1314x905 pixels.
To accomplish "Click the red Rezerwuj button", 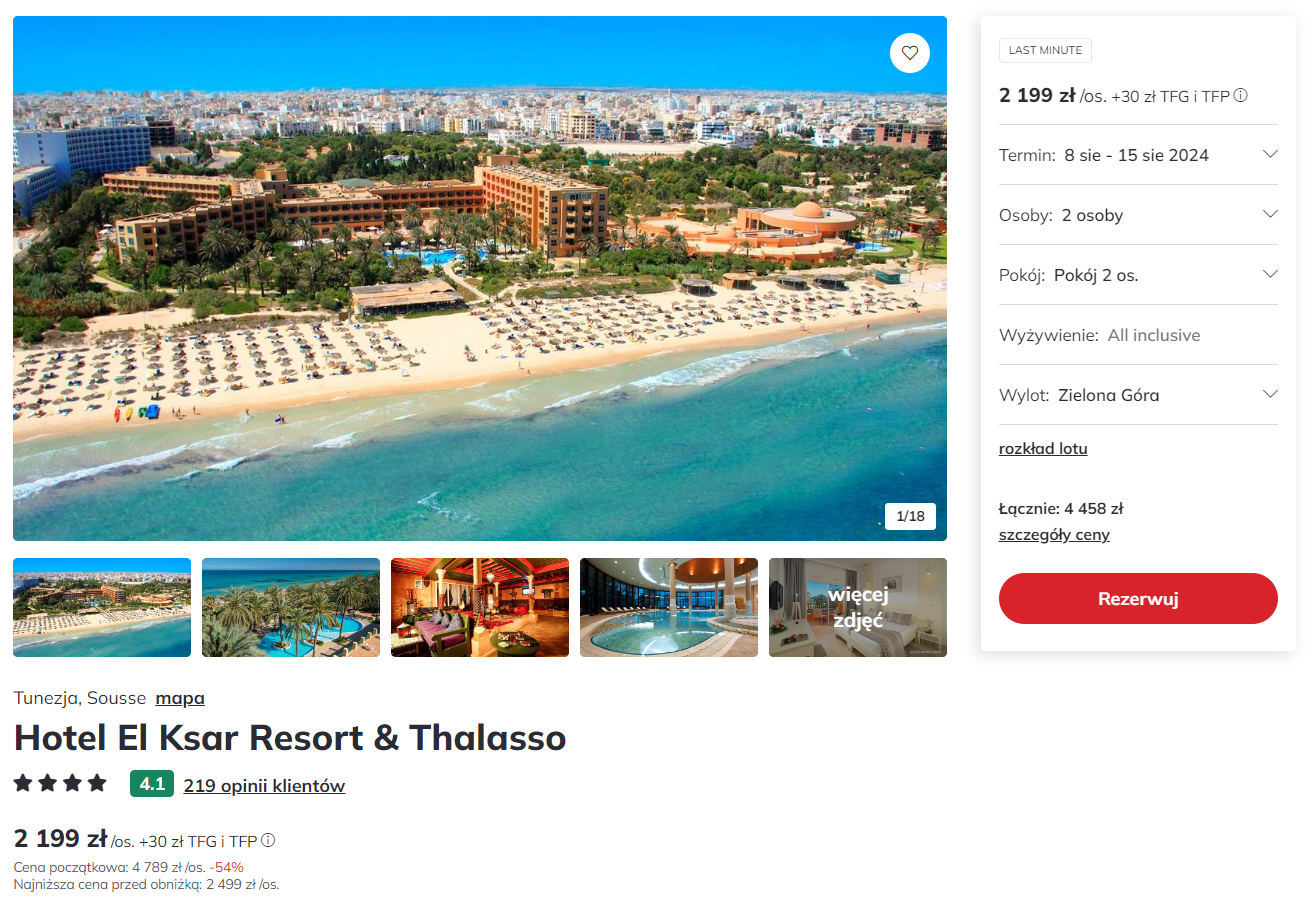I will point(1138,599).
